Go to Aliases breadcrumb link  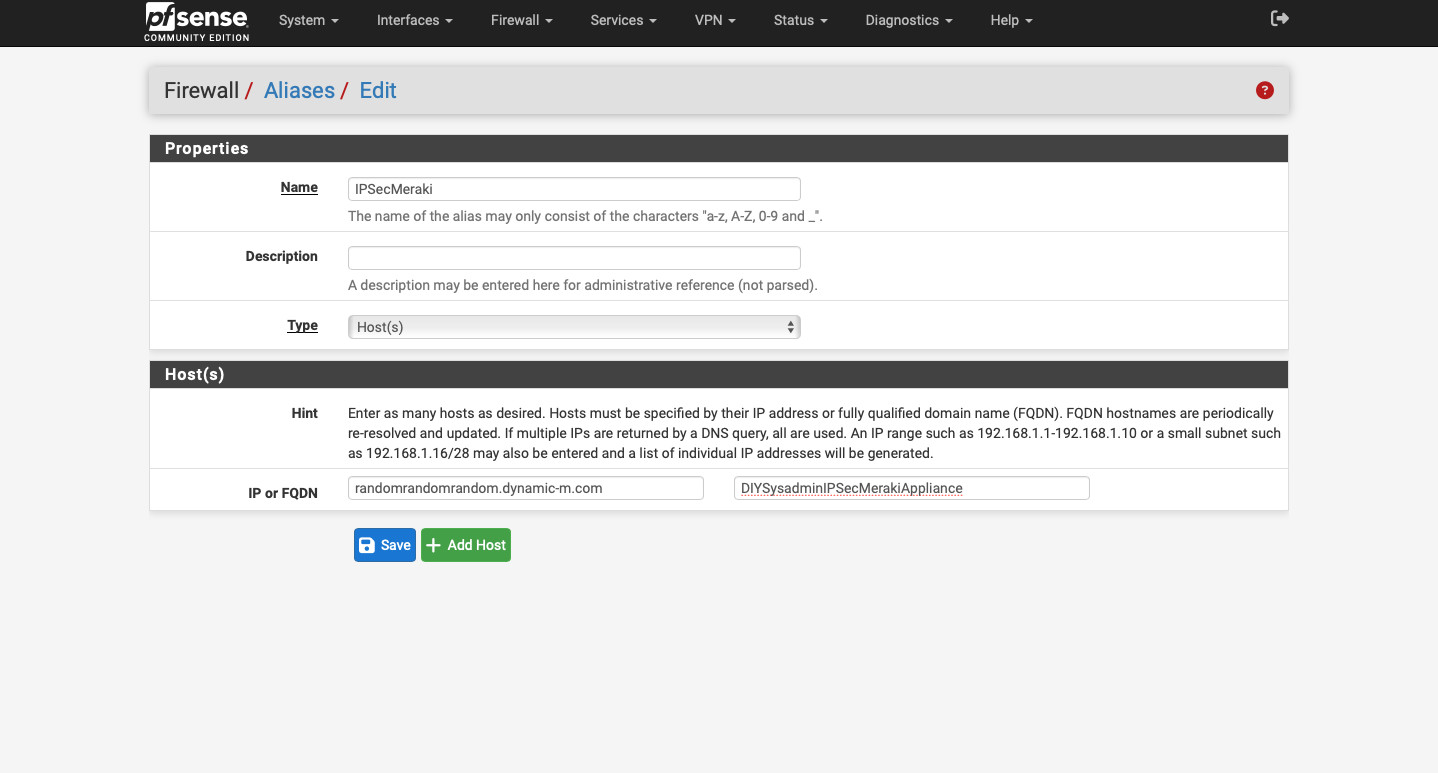pos(299,90)
